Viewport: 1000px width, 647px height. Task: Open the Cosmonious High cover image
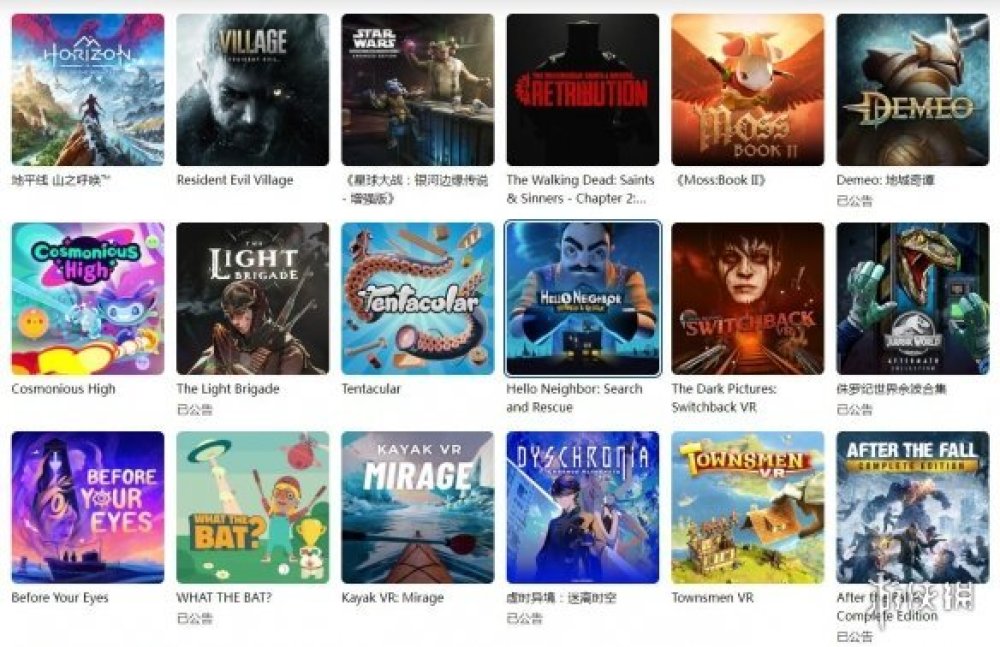[x=88, y=299]
